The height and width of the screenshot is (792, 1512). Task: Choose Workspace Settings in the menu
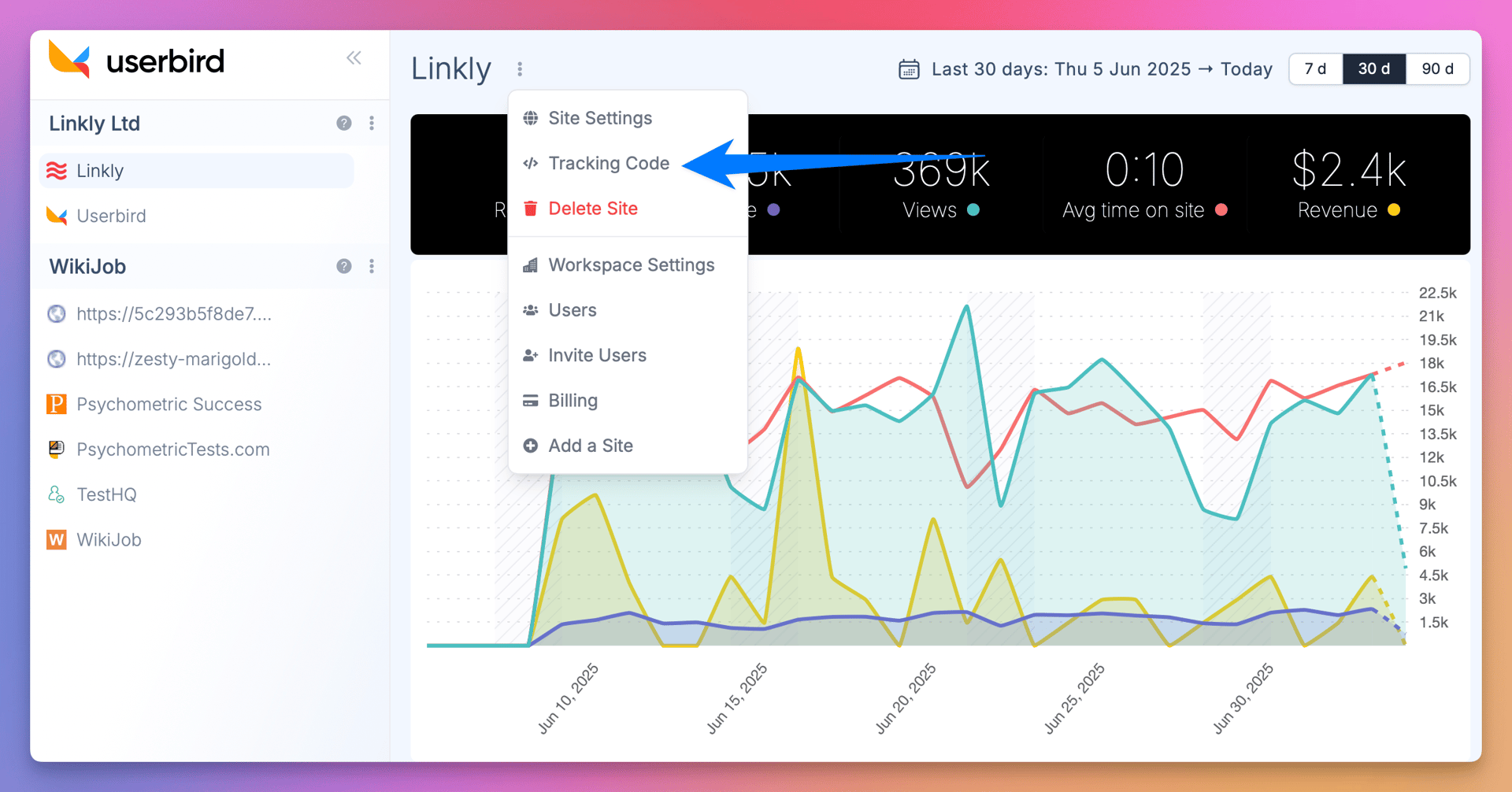631,265
